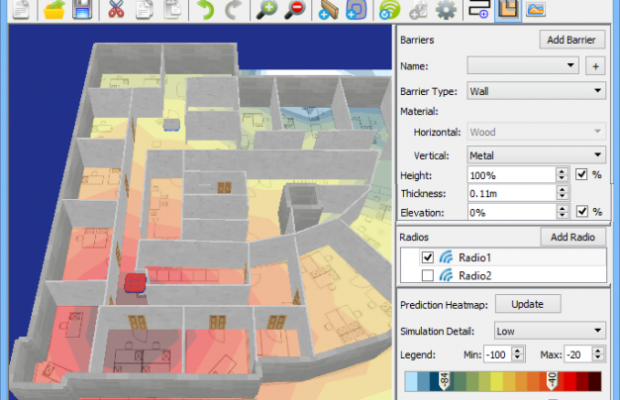Open settings with the gear icon
This screenshot has width=620, height=400.
point(446,11)
